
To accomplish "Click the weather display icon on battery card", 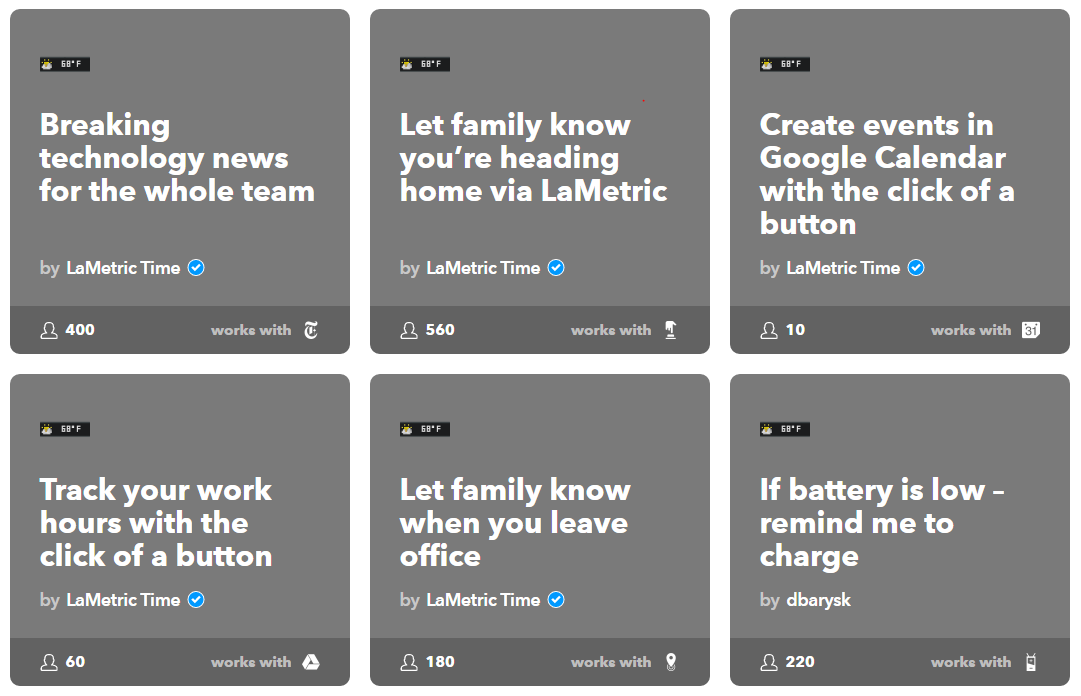I will point(785,429).
